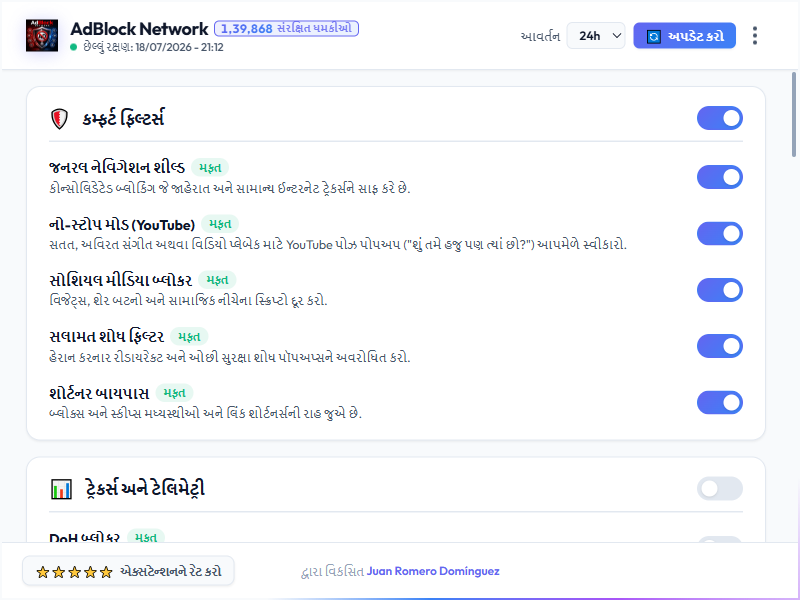This screenshot has height=600, width=800.
Task: Click the શોર્ટનર બાયપાસ title
Action: pyautogui.click(x=99, y=393)
